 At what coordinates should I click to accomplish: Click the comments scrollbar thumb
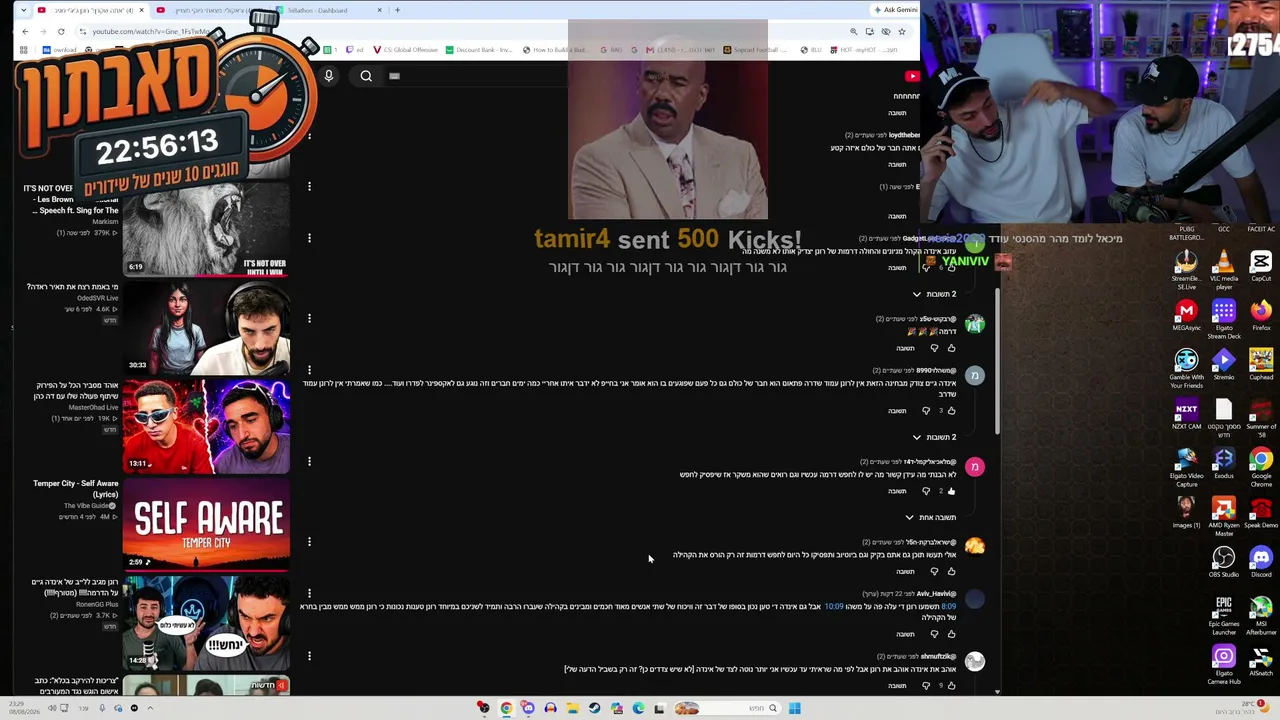click(997, 362)
